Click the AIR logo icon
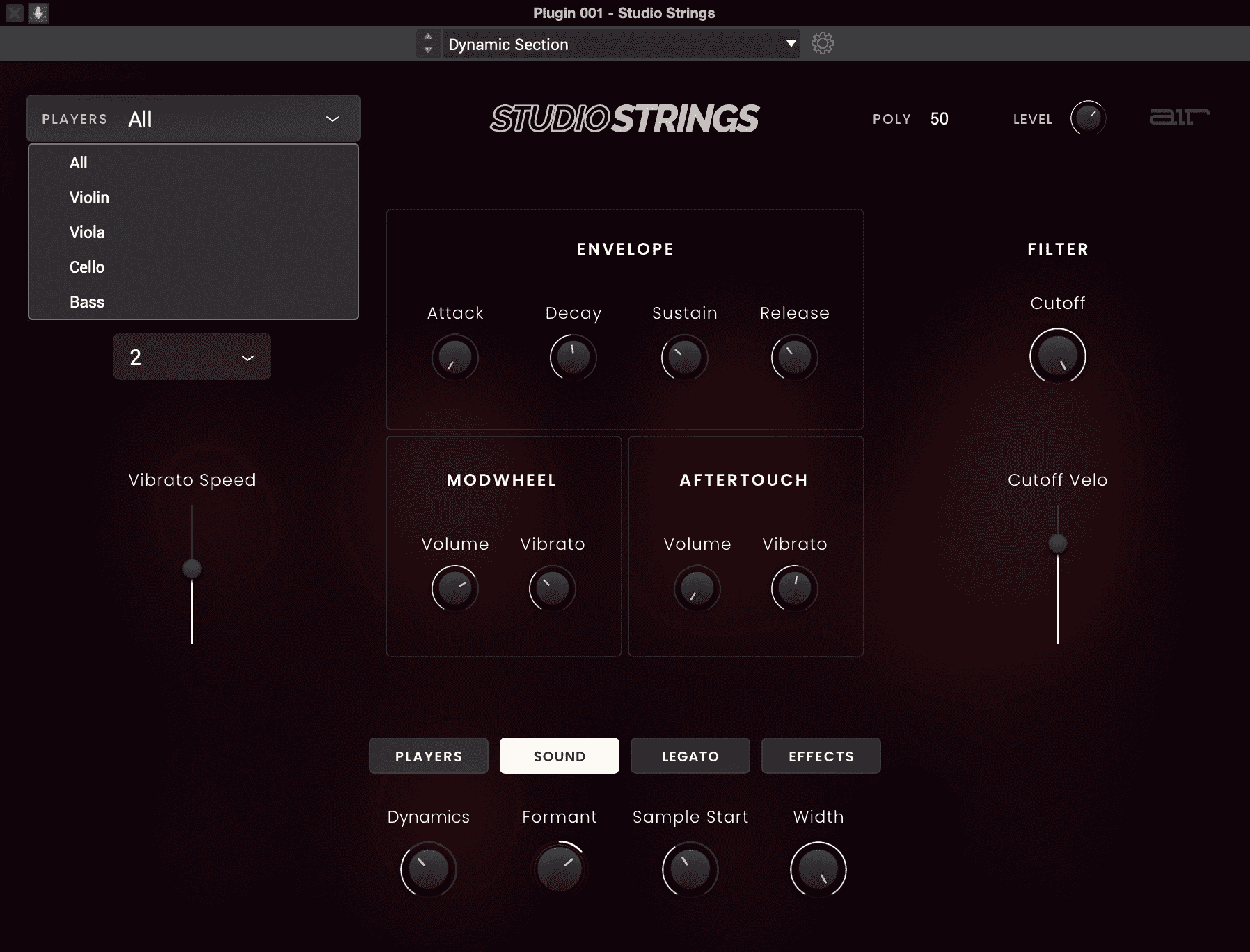Viewport: 1250px width, 952px height. tap(1178, 117)
